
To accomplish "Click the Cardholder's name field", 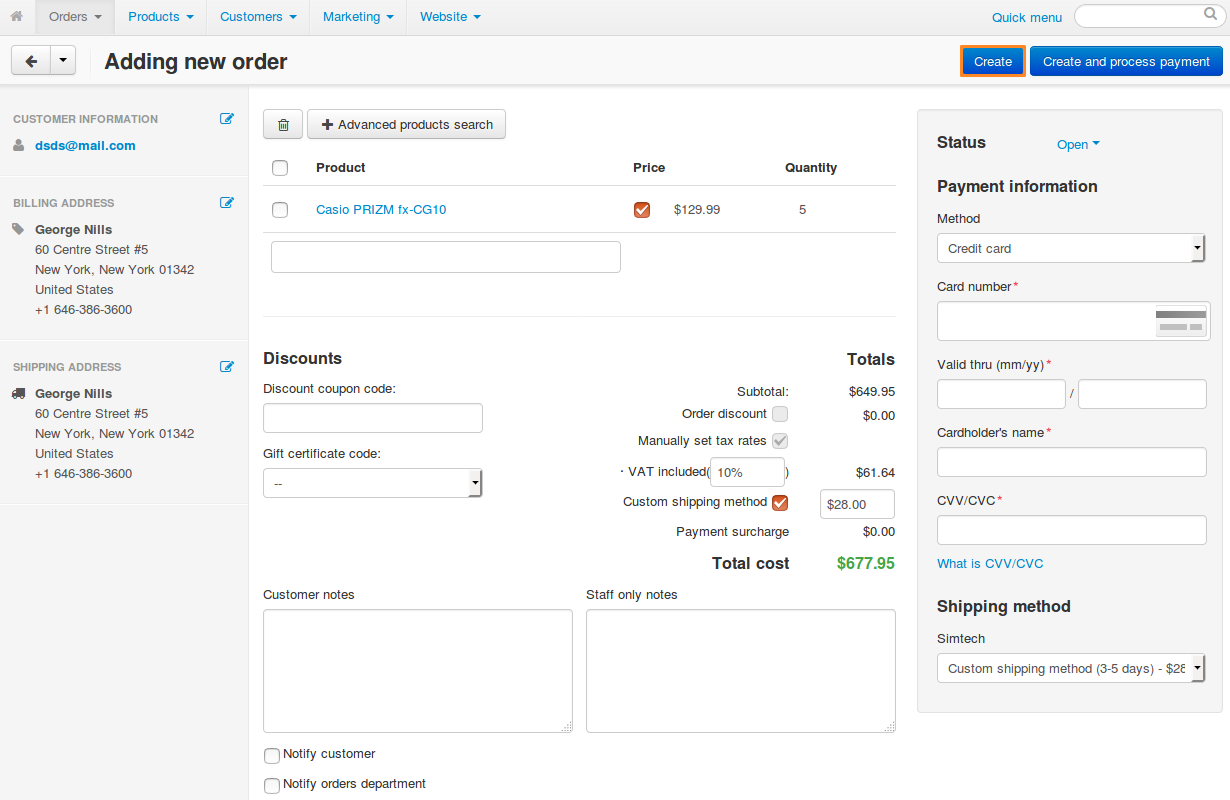I will (x=1072, y=462).
